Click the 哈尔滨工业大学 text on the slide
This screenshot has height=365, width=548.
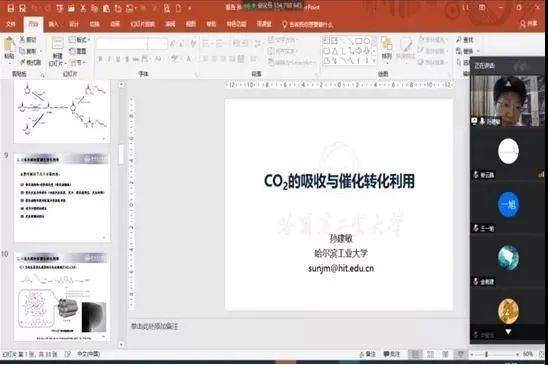point(341,253)
